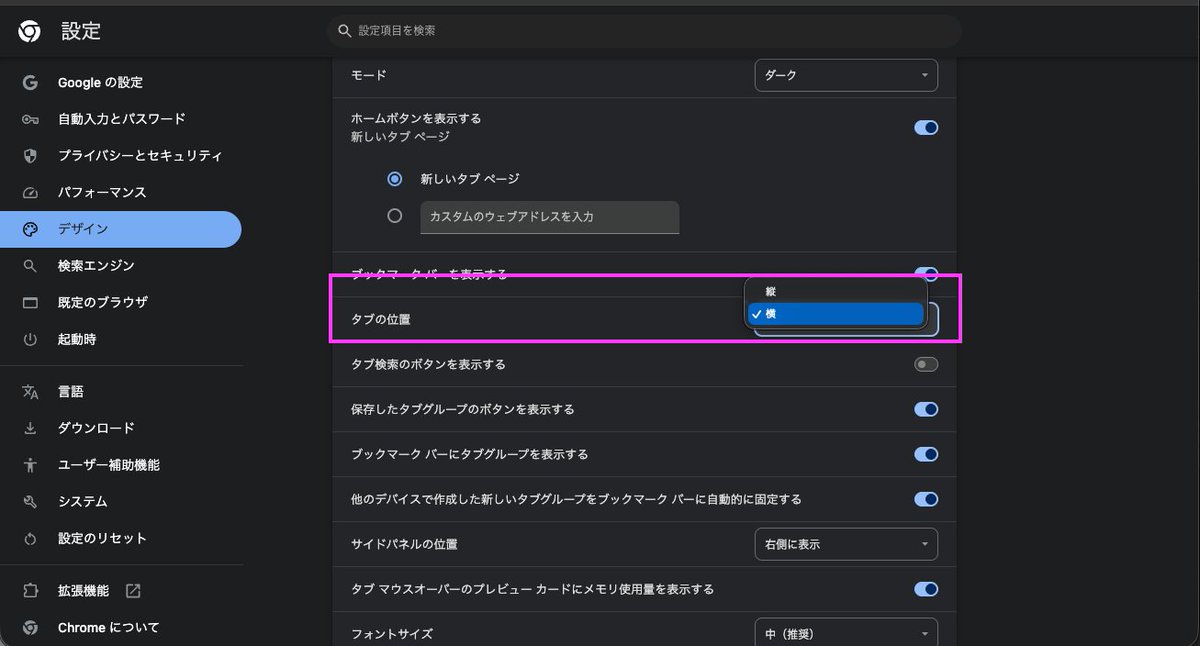Viewport: 1200px width, 646px height.
Task: Toggle ブックマーク バーにタブグループを表示する
Action: pyautogui.click(x=926, y=454)
